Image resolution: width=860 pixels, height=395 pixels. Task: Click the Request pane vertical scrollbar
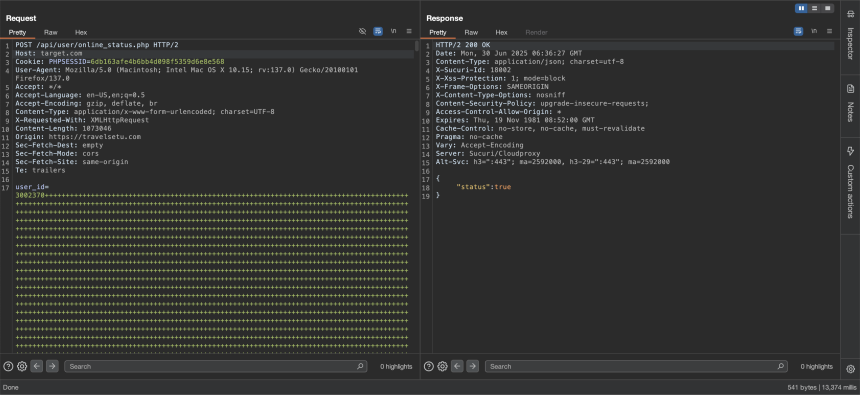417,46
